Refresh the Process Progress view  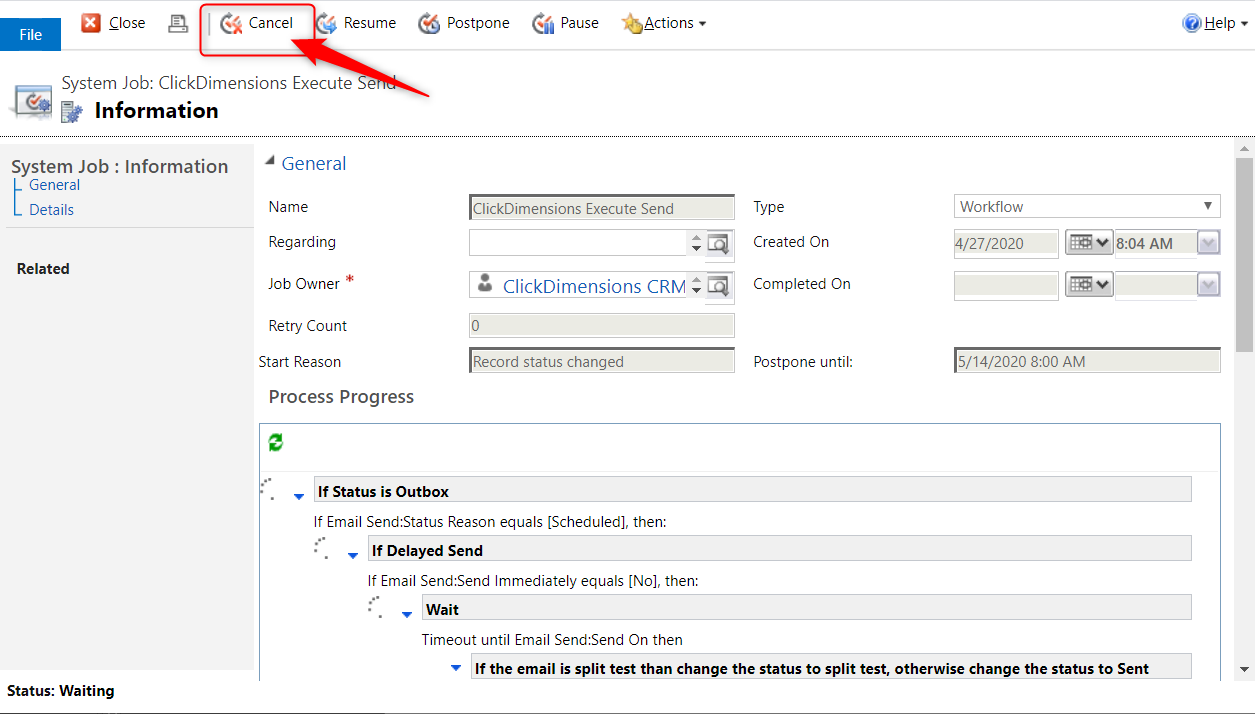pos(275,442)
